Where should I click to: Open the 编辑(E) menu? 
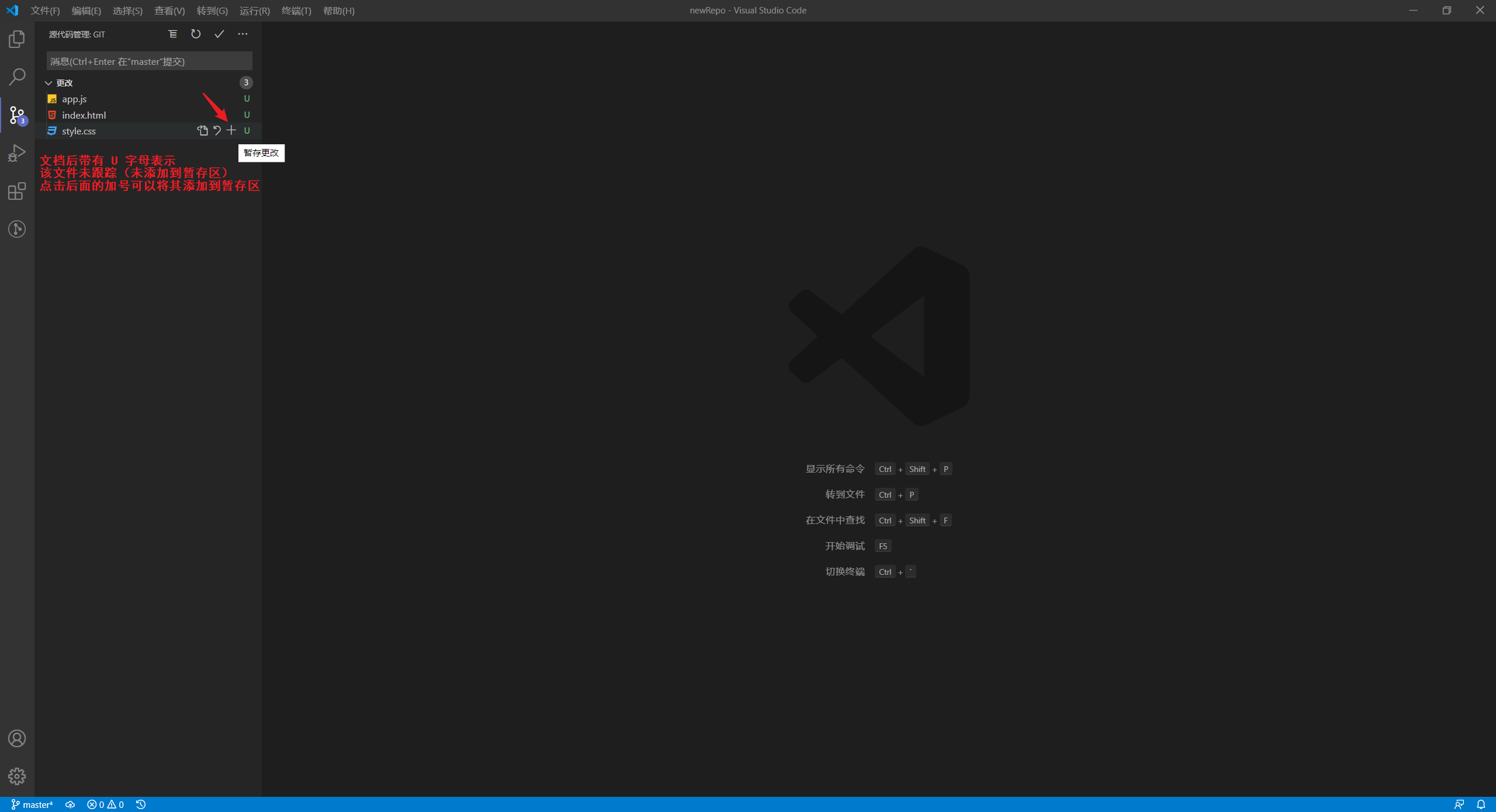[86, 11]
